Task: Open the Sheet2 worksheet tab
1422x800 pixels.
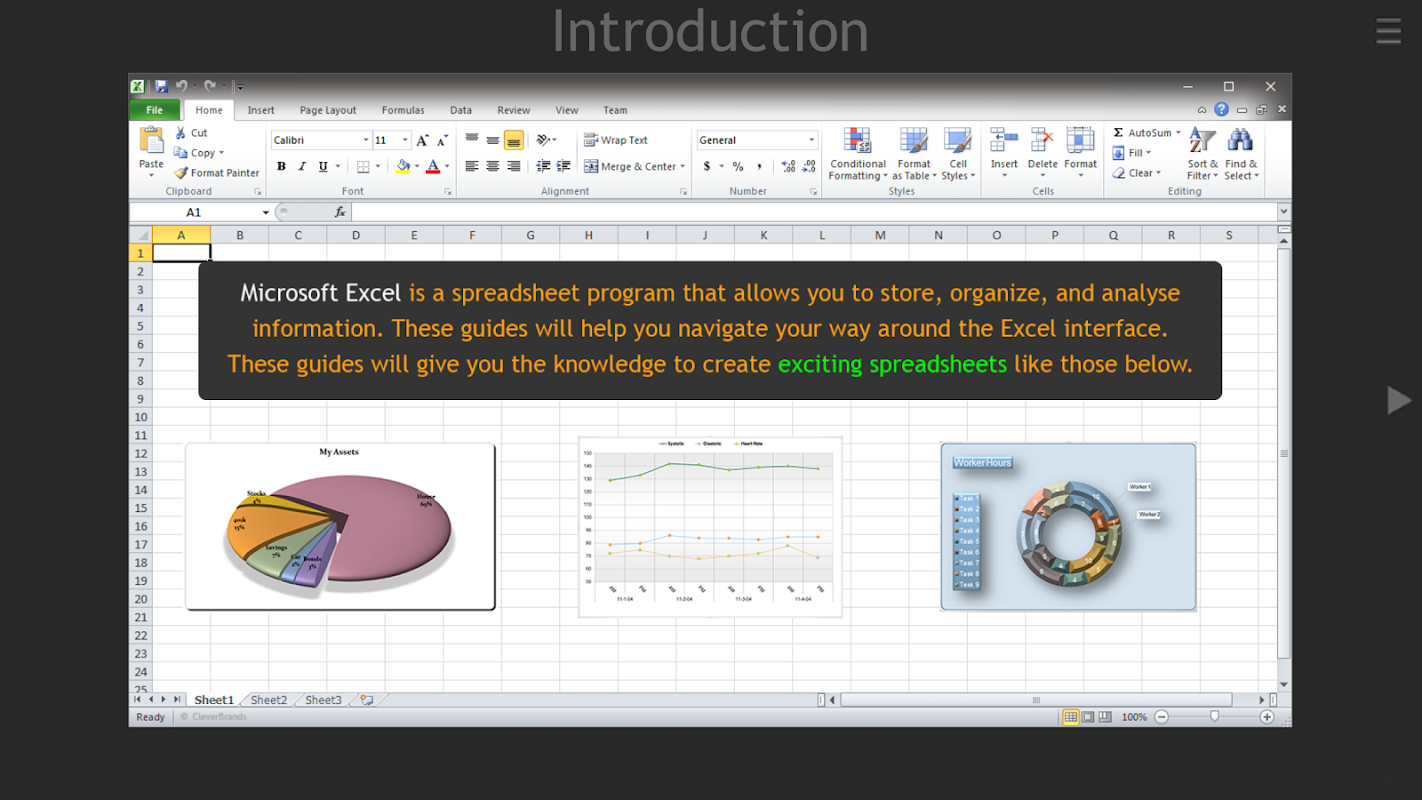Action: click(268, 700)
